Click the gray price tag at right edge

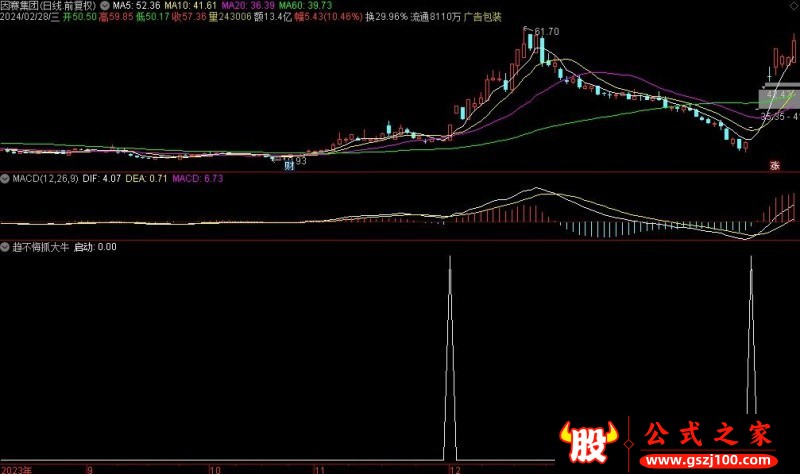(x=779, y=98)
